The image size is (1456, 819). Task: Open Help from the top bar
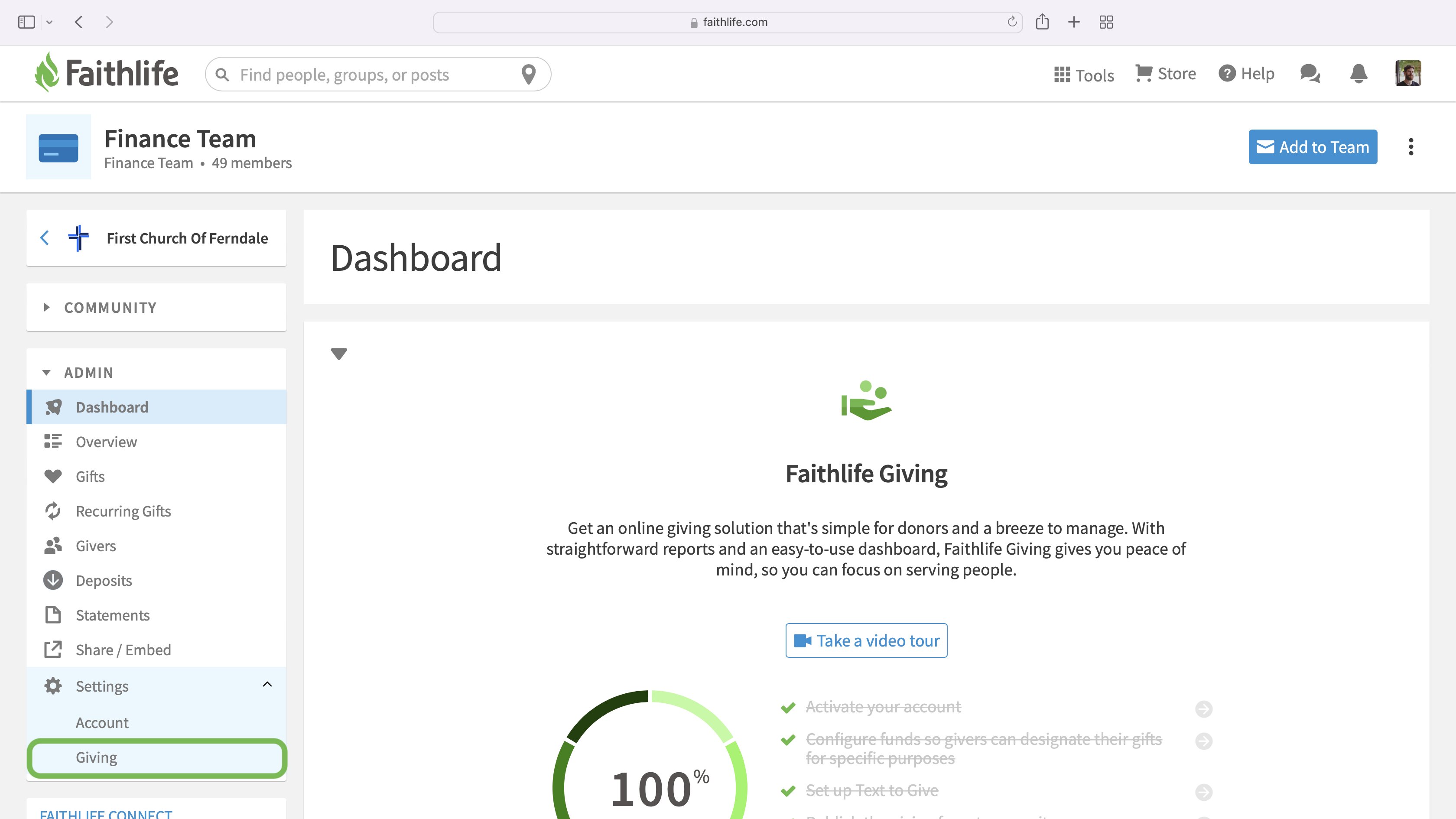click(1246, 74)
